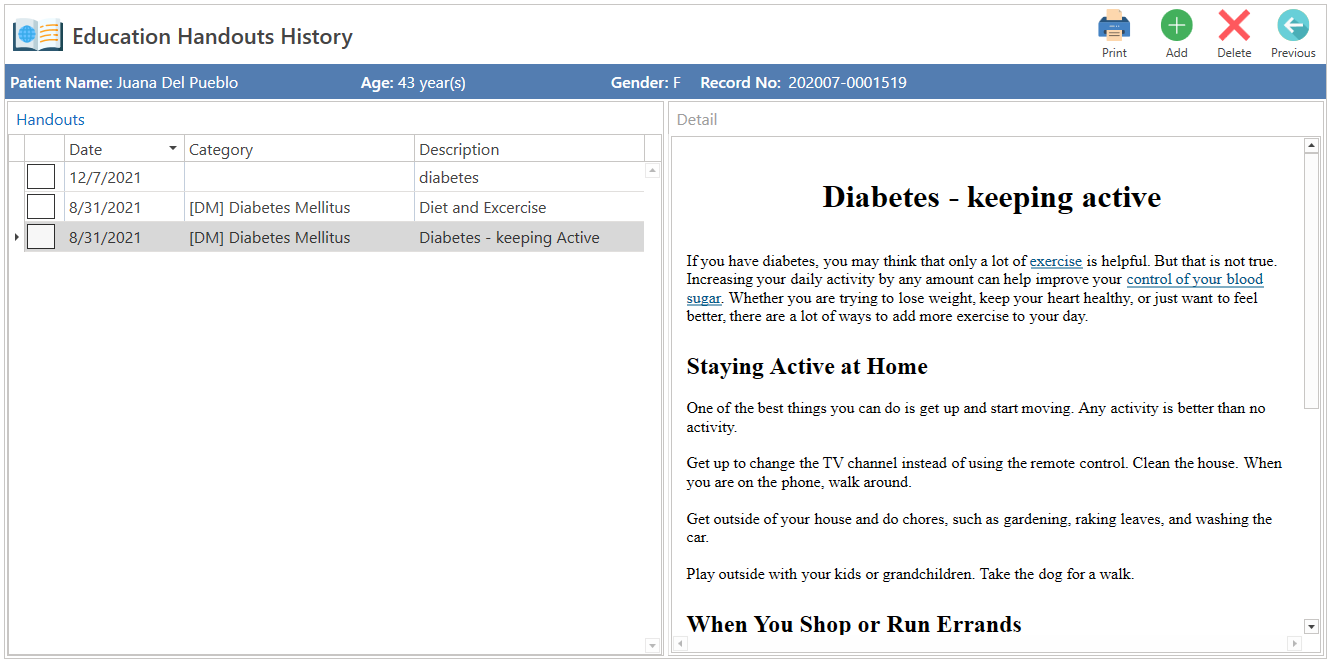The height and width of the screenshot is (660, 1327).
Task: Click the red Delete icon
Action: [x=1234, y=25]
